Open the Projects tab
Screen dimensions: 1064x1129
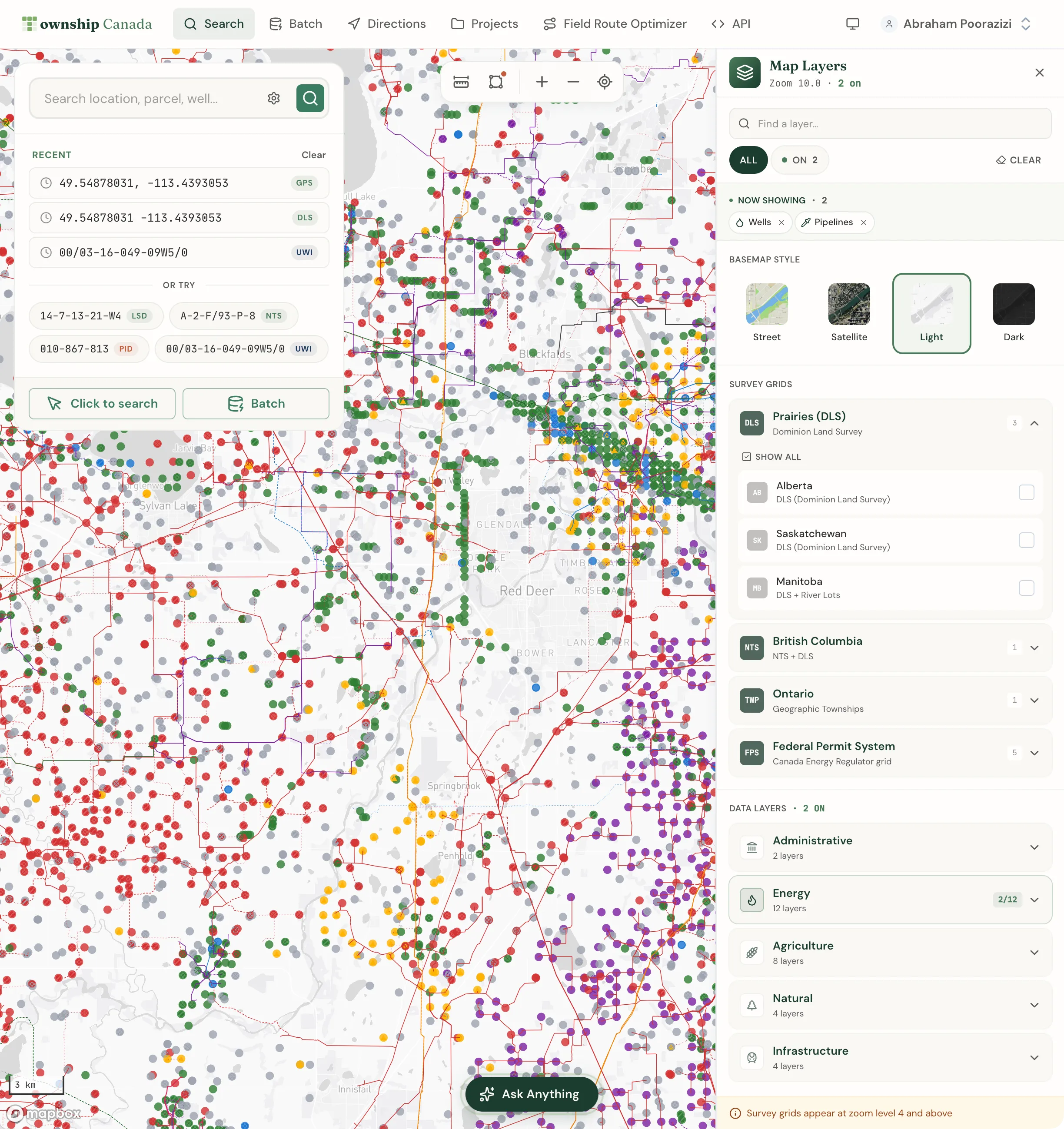coord(485,24)
